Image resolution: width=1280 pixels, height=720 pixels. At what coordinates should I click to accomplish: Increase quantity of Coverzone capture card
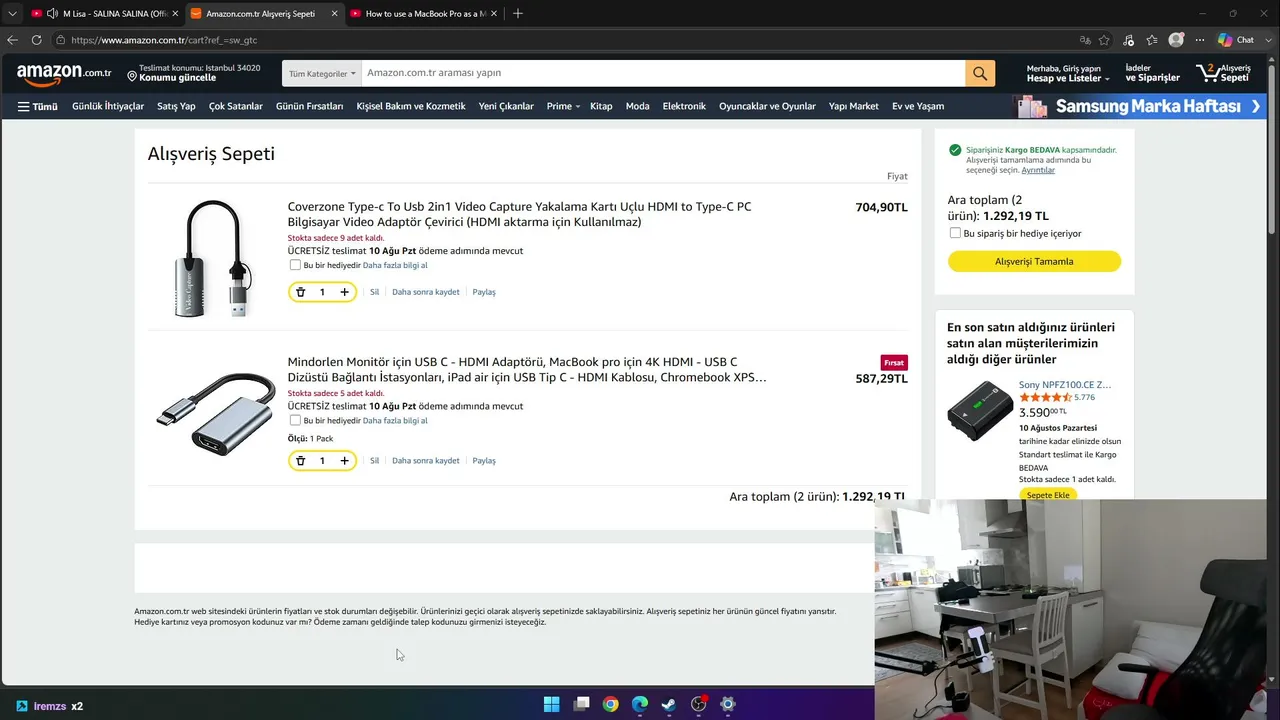344,292
